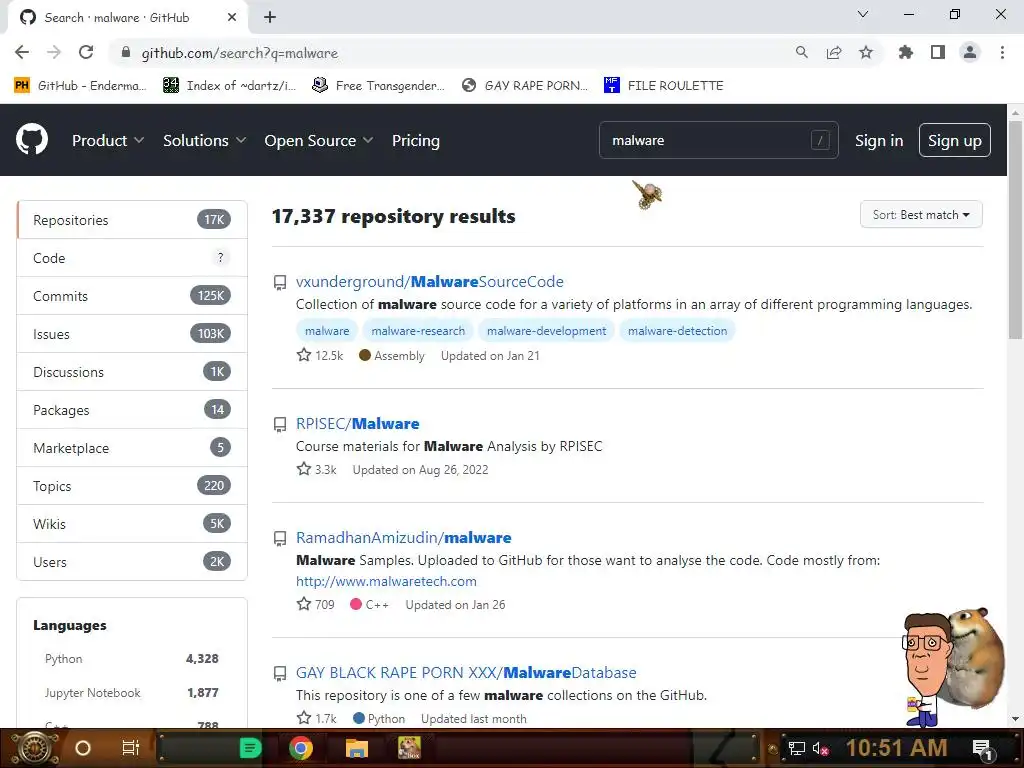Expand the Open Source menu

(x=319, y=140)
